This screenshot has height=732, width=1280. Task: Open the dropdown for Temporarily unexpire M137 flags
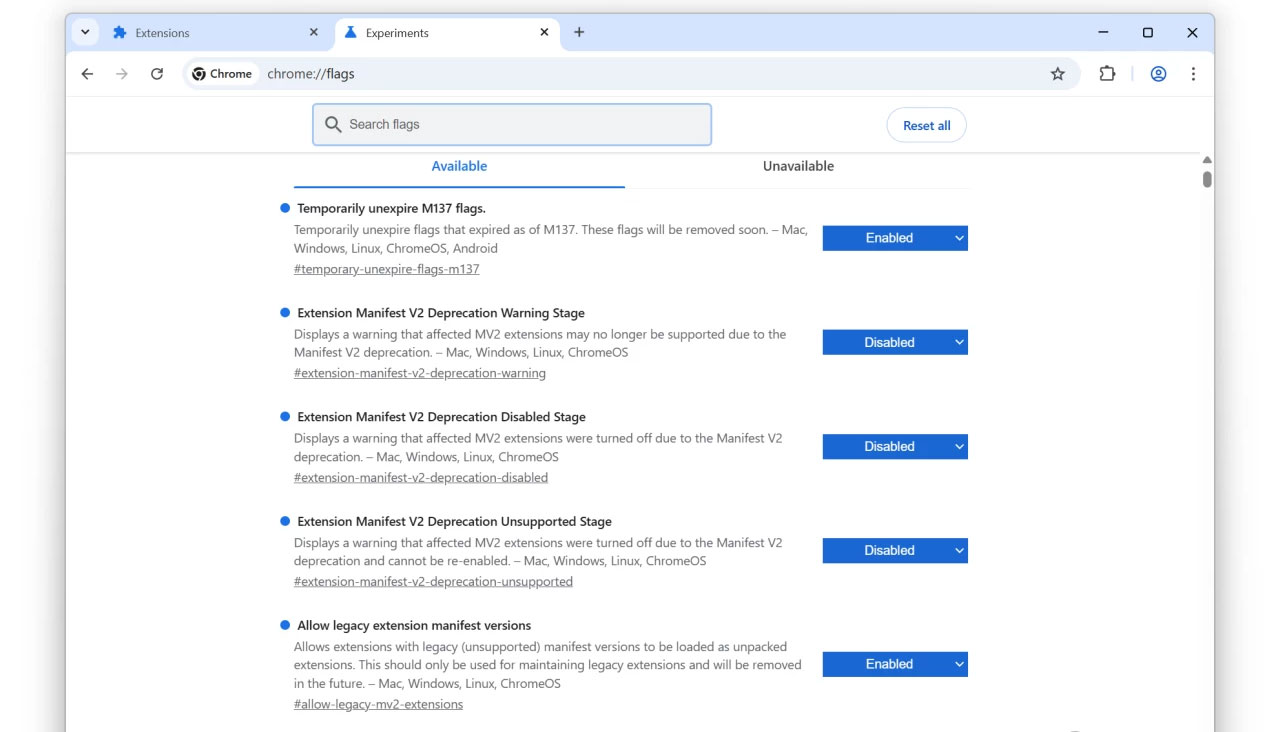coord(894,238)
